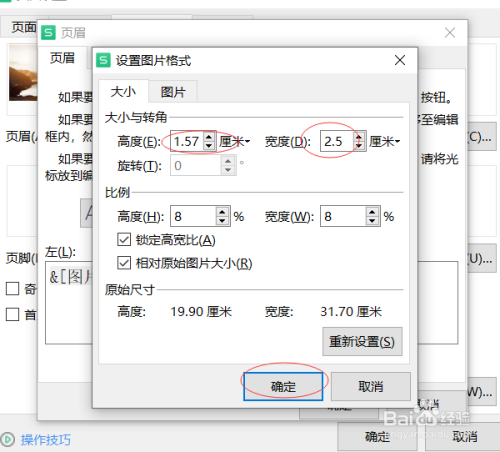This screenshot has width=500, height=452.
Task: Select the 大小 tab
Action: pos(123,91)
